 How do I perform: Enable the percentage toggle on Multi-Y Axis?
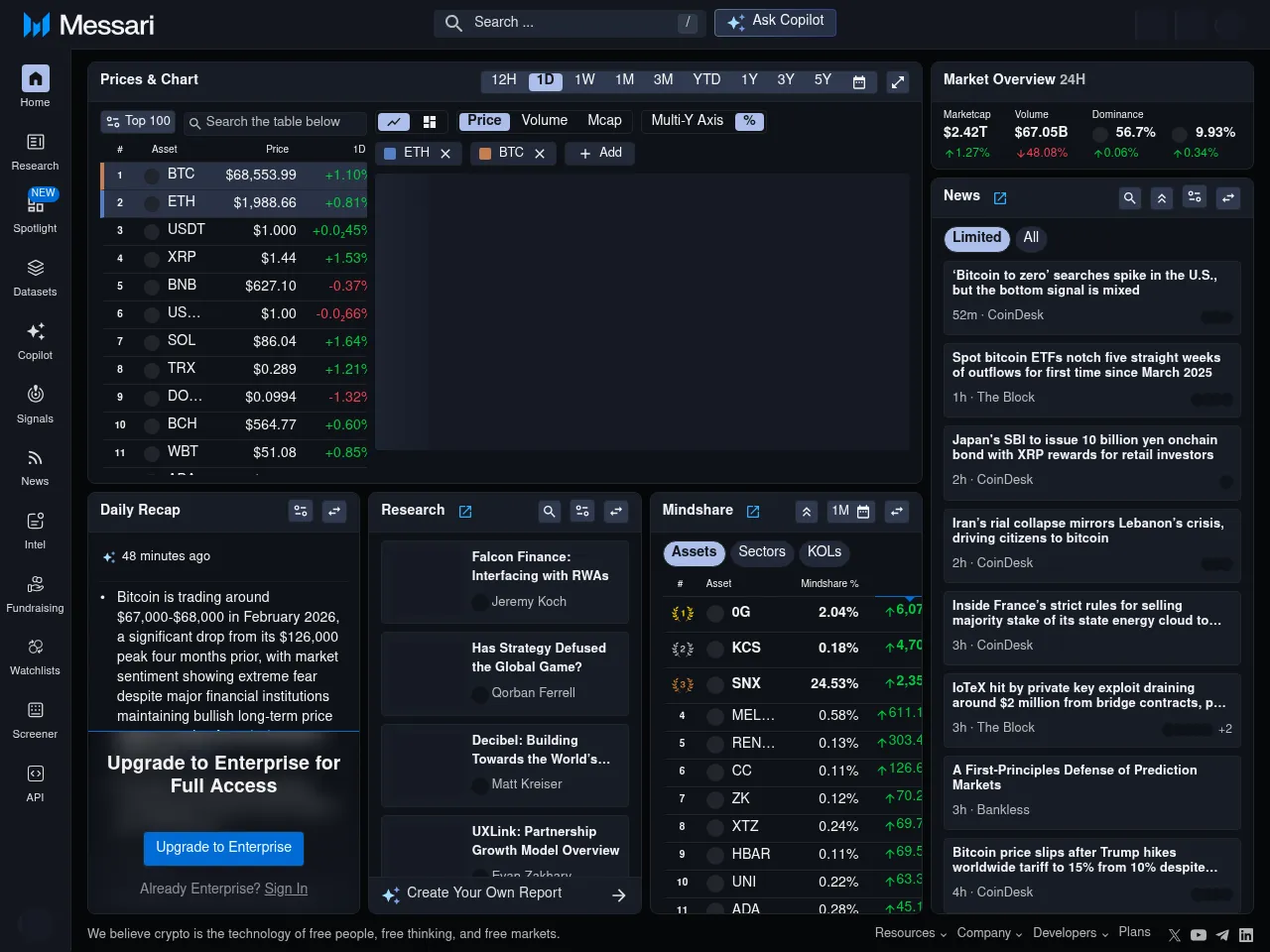click(x=749, y=121)
